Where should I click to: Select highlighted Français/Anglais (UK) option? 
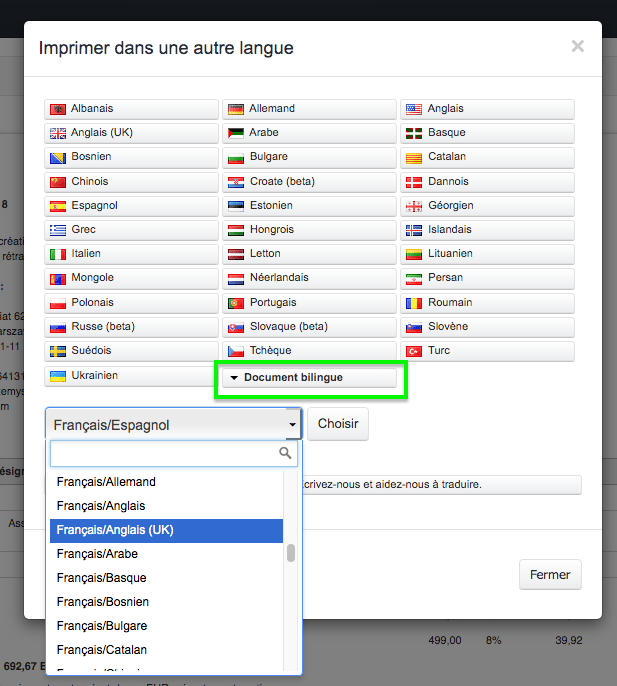tap(166, 530)
